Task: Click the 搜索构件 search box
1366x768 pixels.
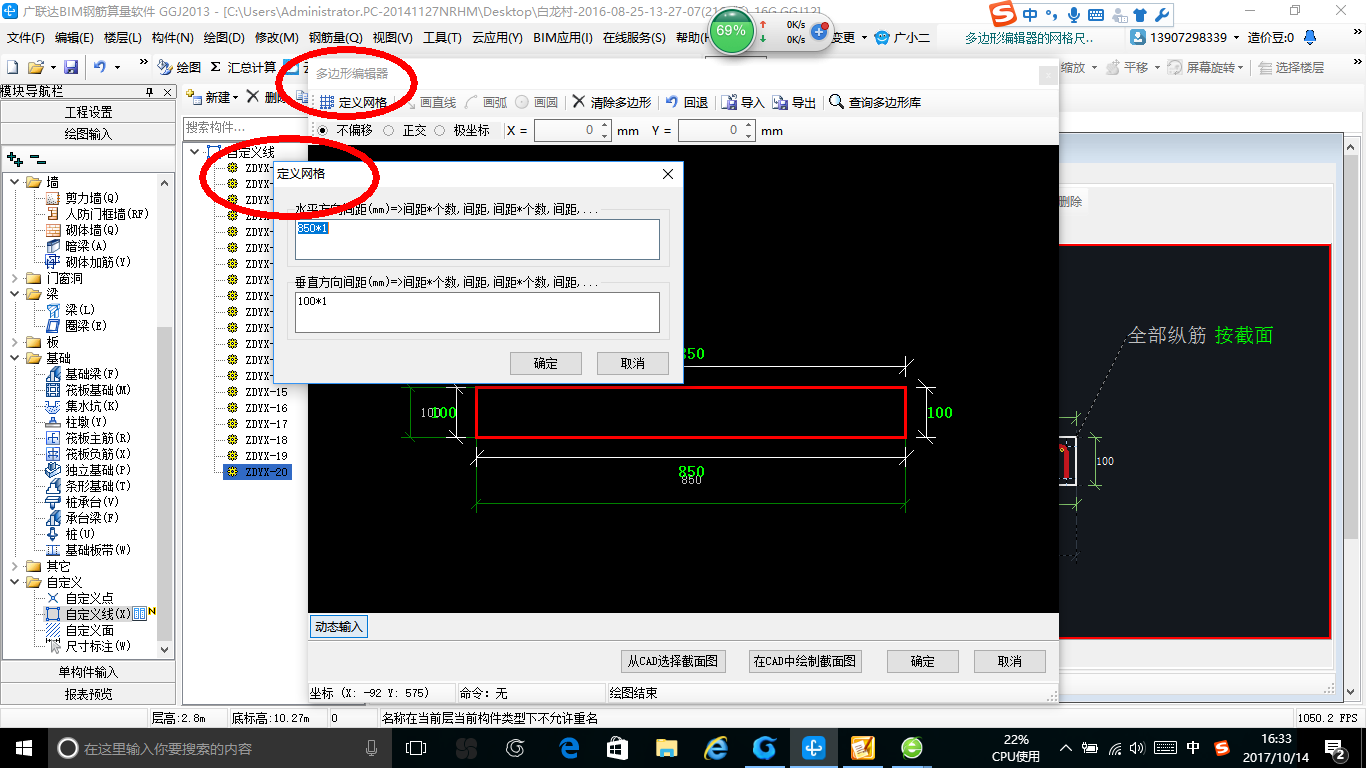Action: 243,127
